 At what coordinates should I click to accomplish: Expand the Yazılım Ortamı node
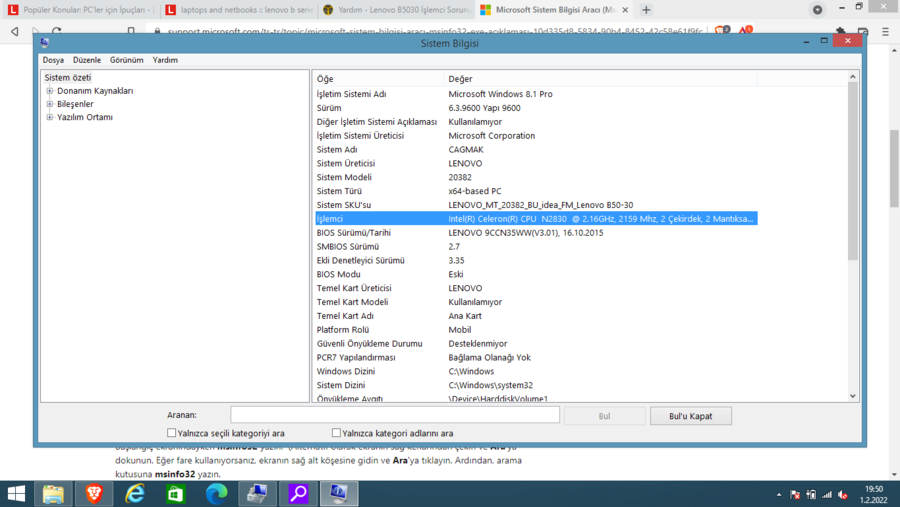(x=50, y=117)
